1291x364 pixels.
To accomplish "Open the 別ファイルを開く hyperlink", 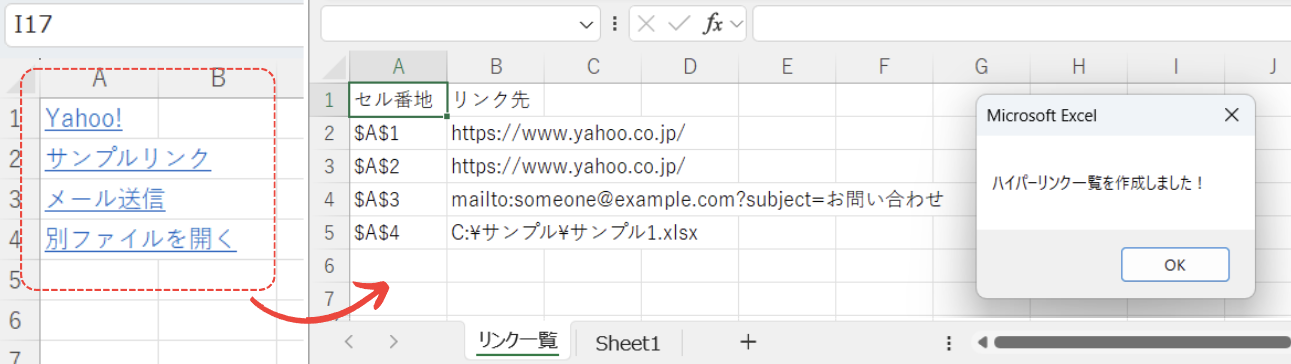I will click(x=141, y=239).
